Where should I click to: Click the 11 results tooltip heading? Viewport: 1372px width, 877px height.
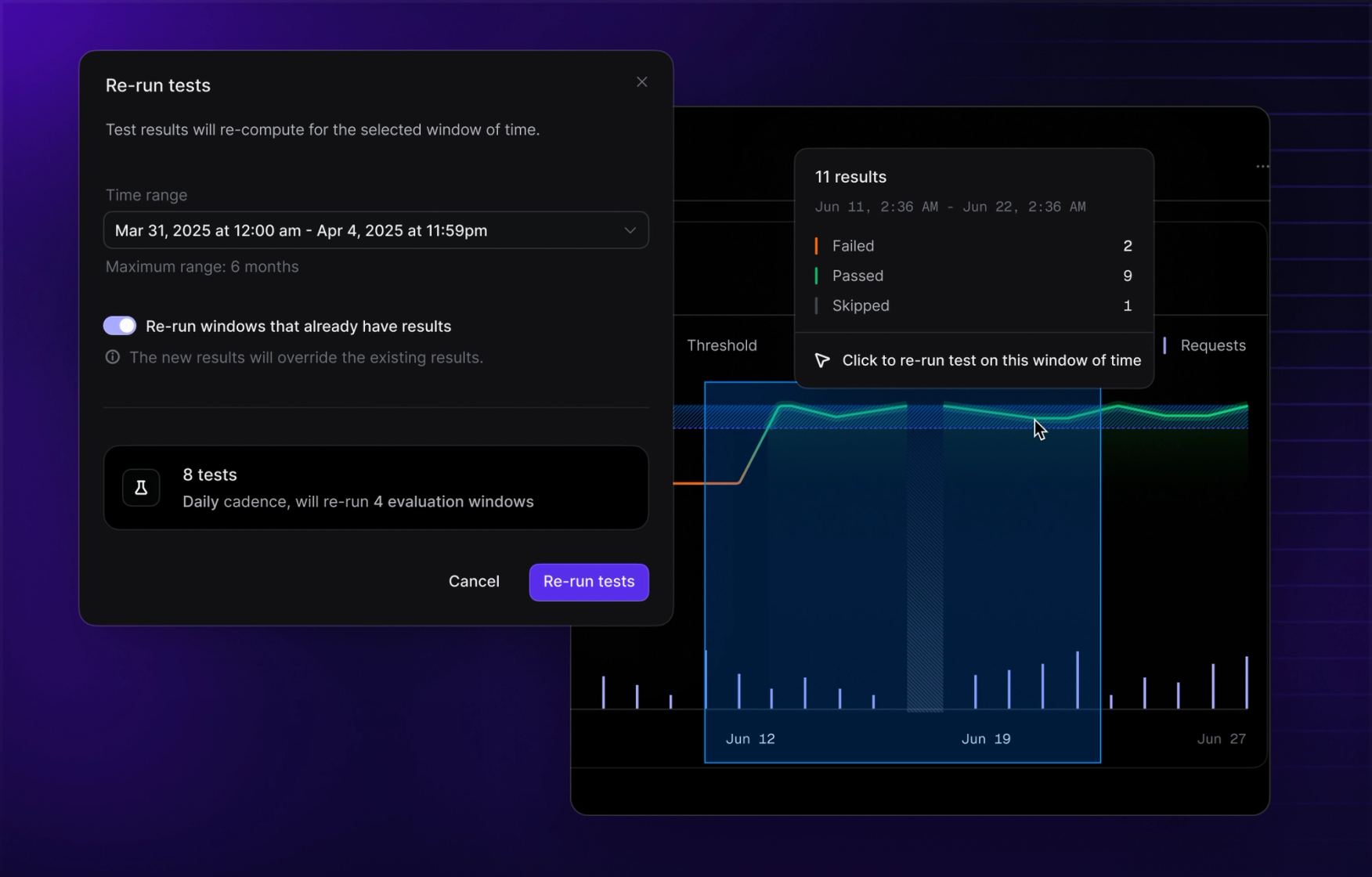[850, 177]
